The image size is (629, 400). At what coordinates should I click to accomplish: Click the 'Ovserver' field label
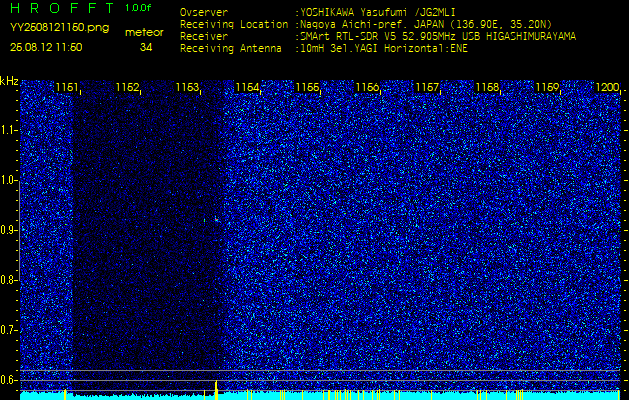point(204,12)
